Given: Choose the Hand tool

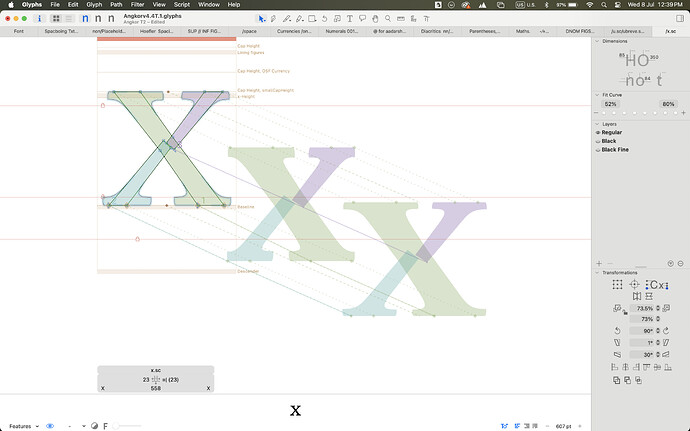Looking at the screenshot, I should pyautogui.click(x=375, y=18).
